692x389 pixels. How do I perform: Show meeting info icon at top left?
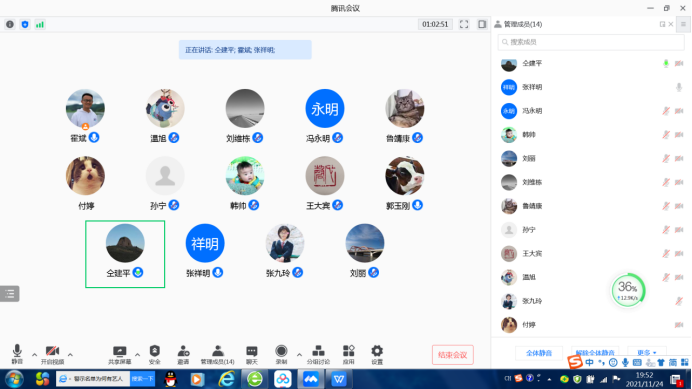point(10,24)
